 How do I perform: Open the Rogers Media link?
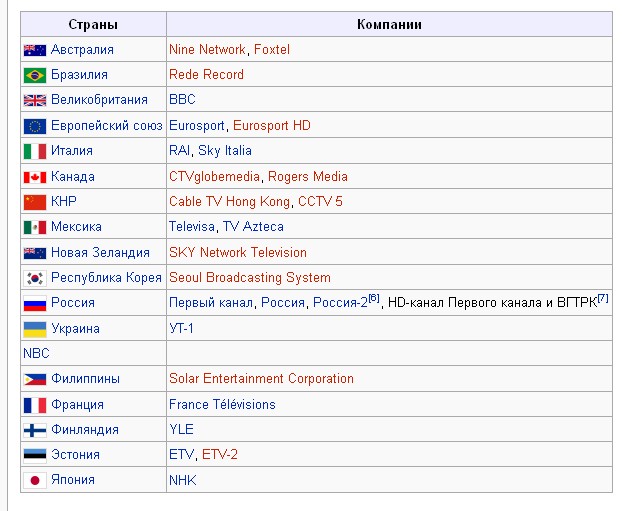(x=307, y=177)
